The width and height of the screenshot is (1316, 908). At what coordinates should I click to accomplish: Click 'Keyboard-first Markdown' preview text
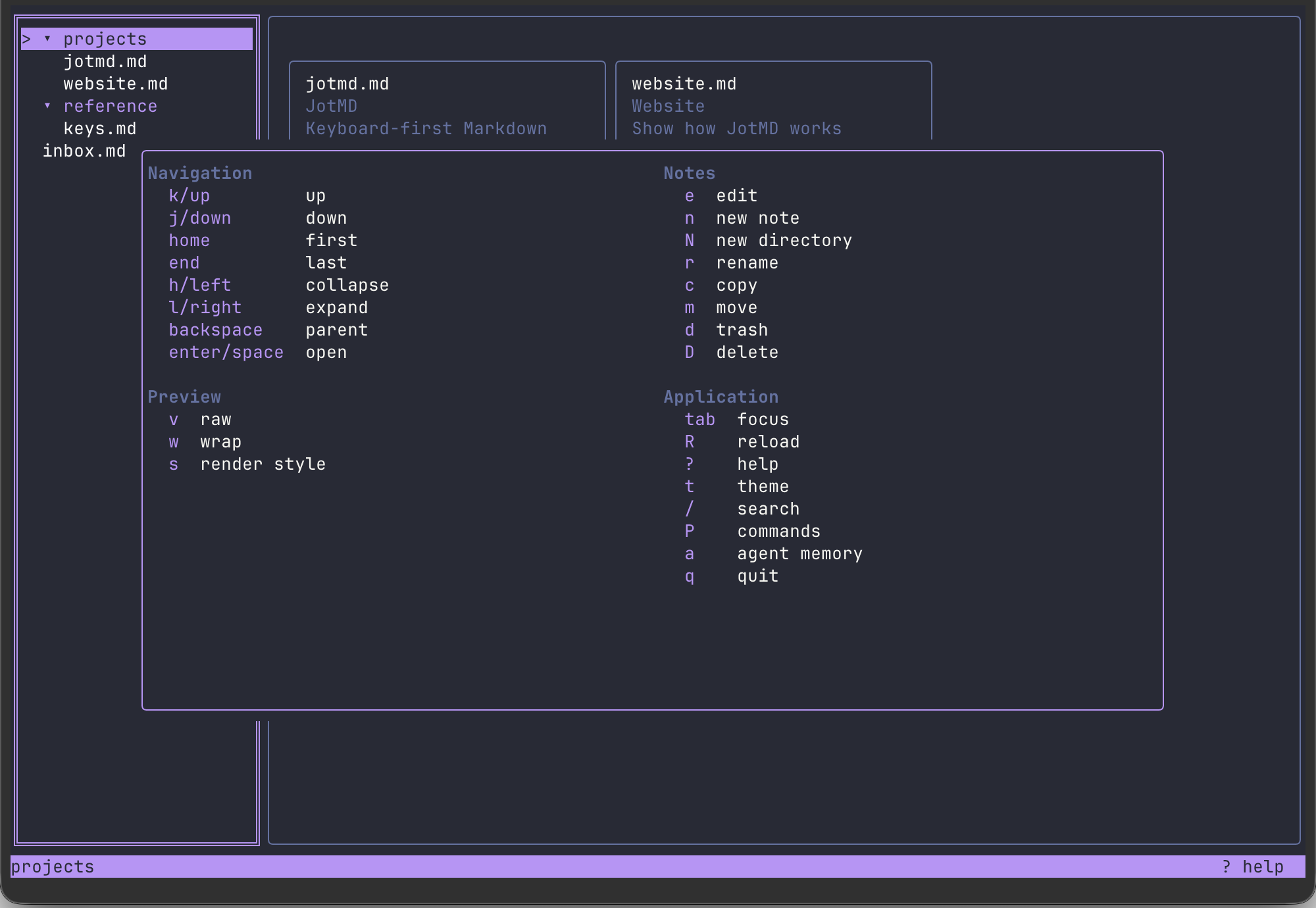click(x=426, y=128)
